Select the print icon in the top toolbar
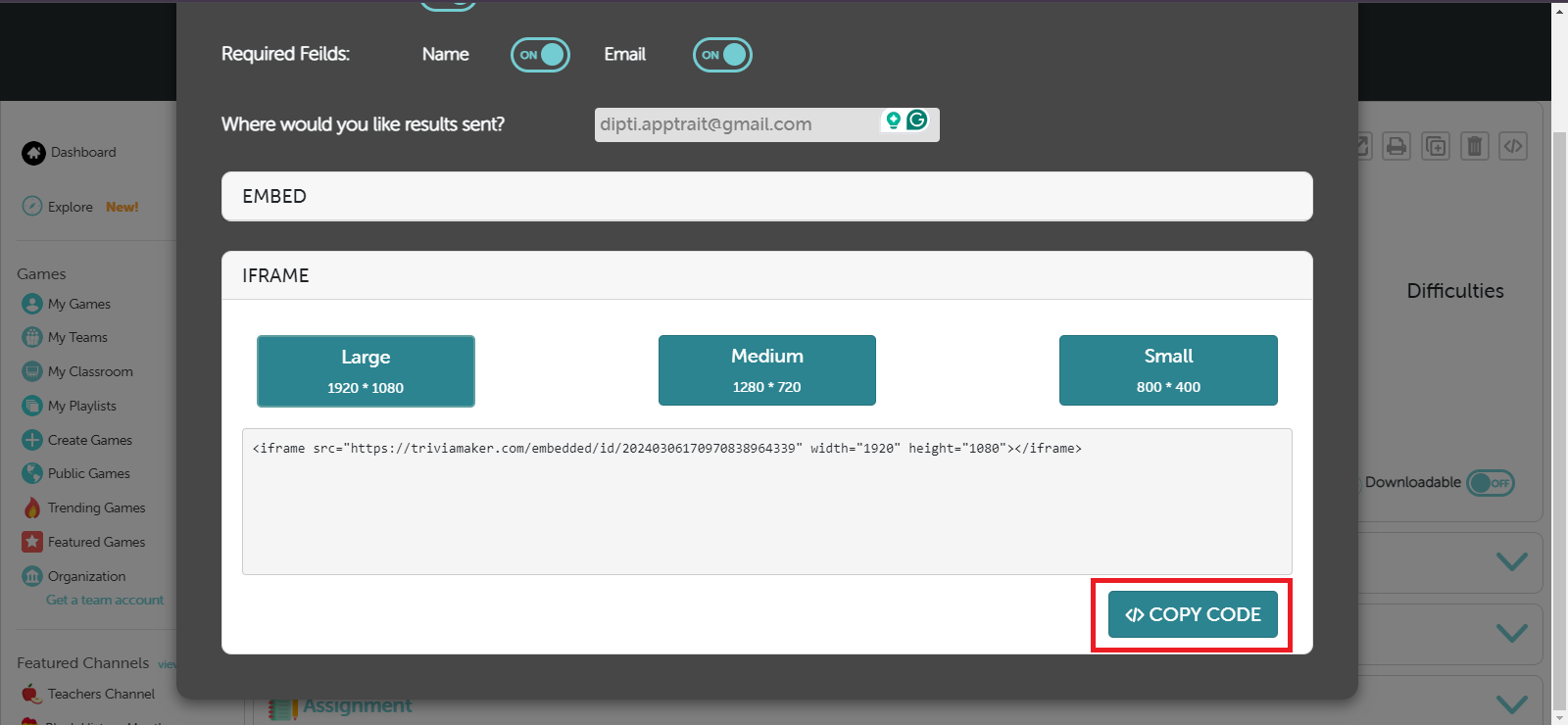Viewport: 1568px width, 725px height. point(1396,147)
